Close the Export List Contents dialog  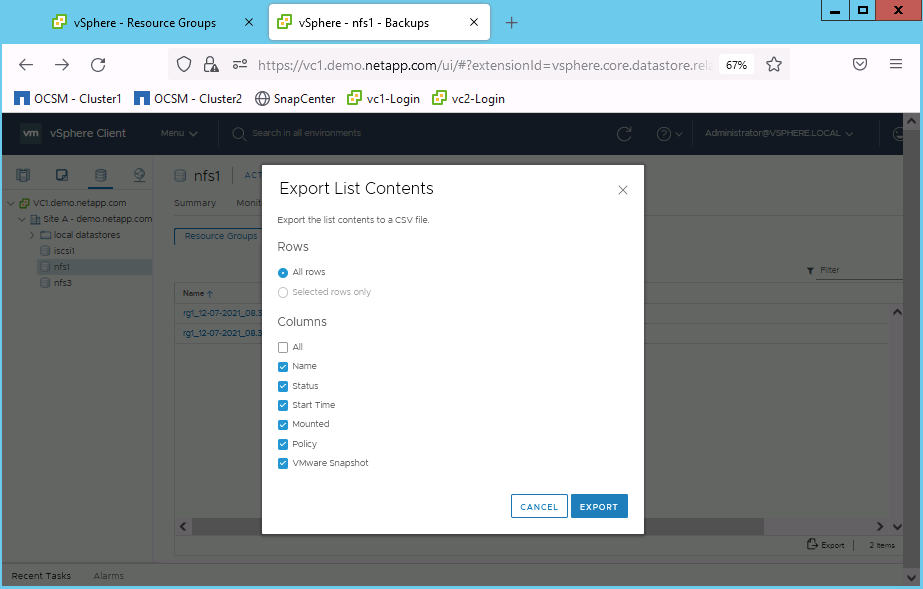click(623, 190)
